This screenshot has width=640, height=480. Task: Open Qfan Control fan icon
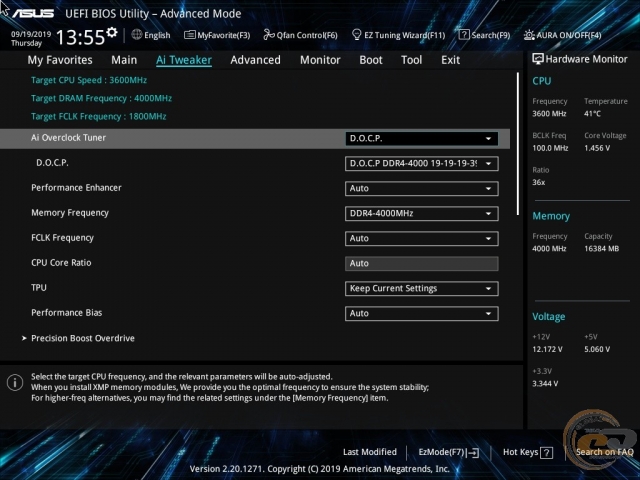269,35
